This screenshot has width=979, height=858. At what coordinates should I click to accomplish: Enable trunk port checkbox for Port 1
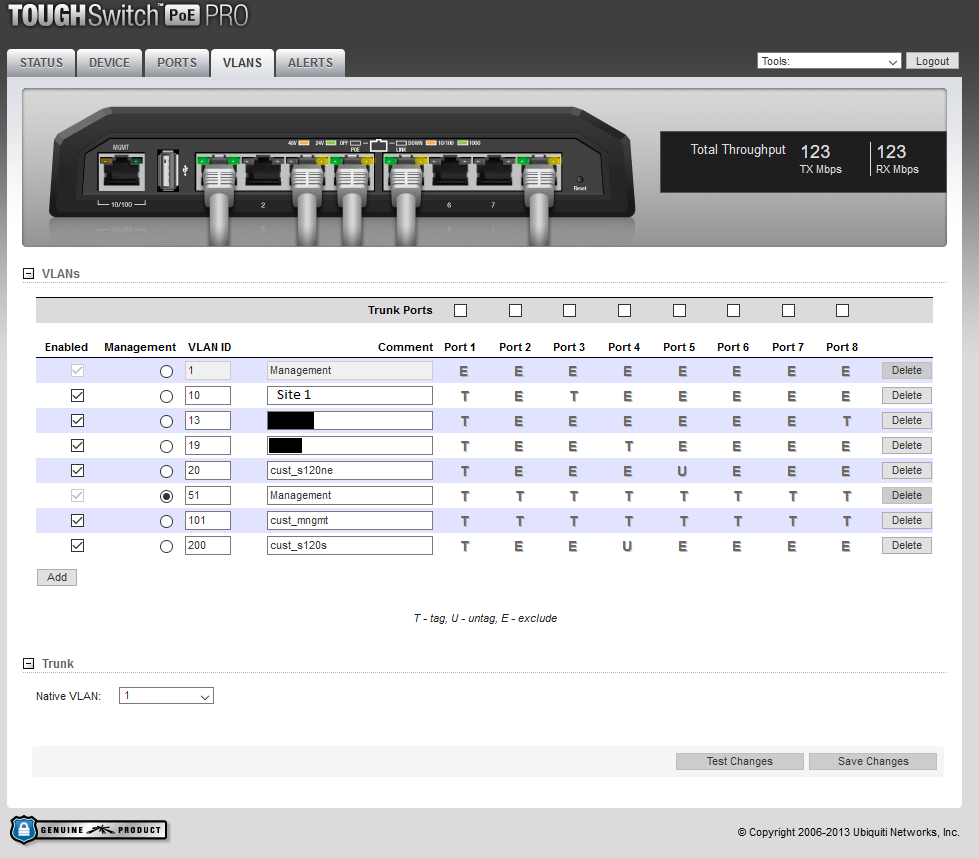point(460,311)
